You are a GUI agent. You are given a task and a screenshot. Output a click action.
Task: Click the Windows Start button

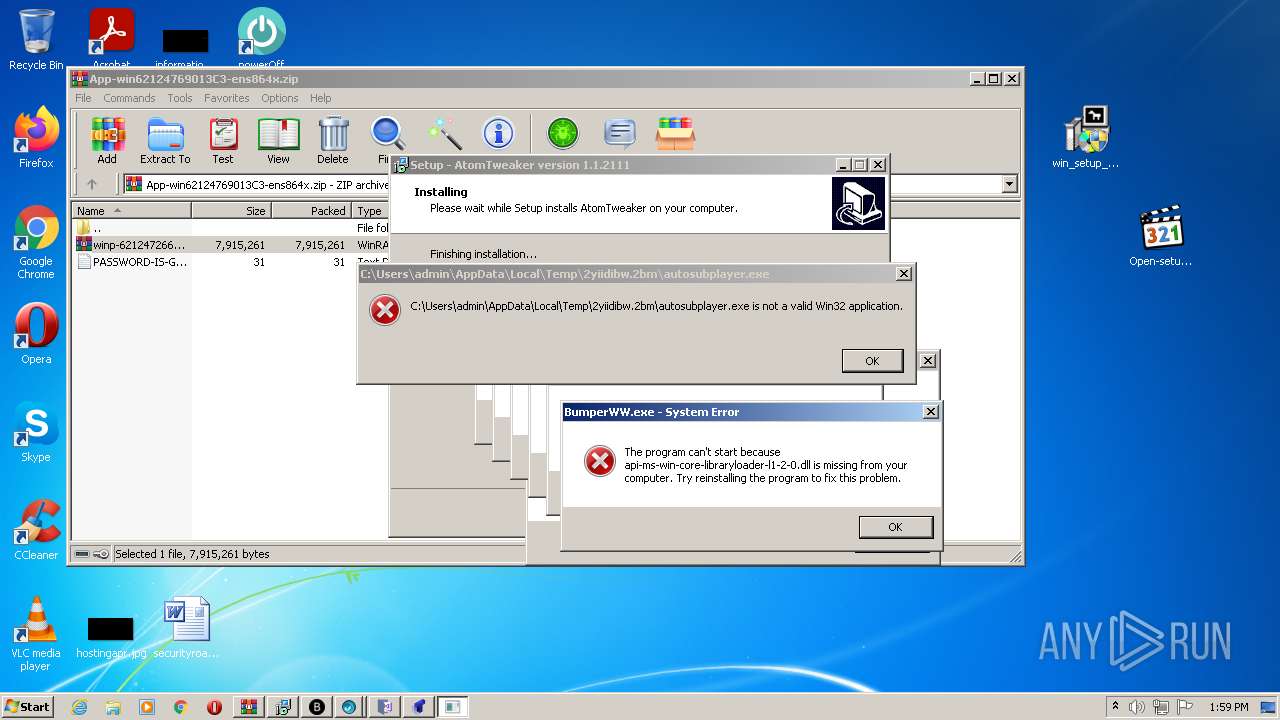pos(27,706)
